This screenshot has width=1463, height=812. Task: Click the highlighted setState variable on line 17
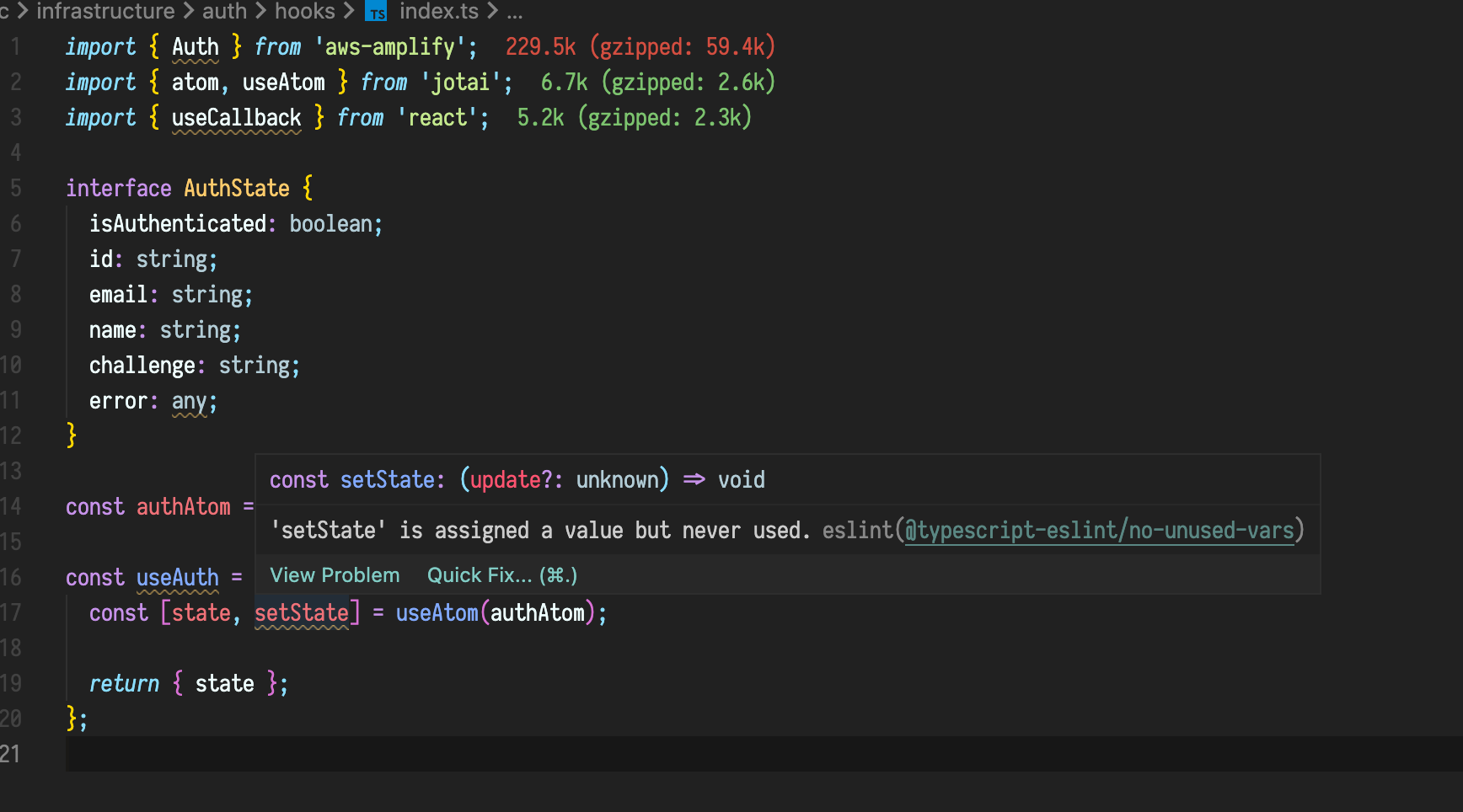coord(302,612)
